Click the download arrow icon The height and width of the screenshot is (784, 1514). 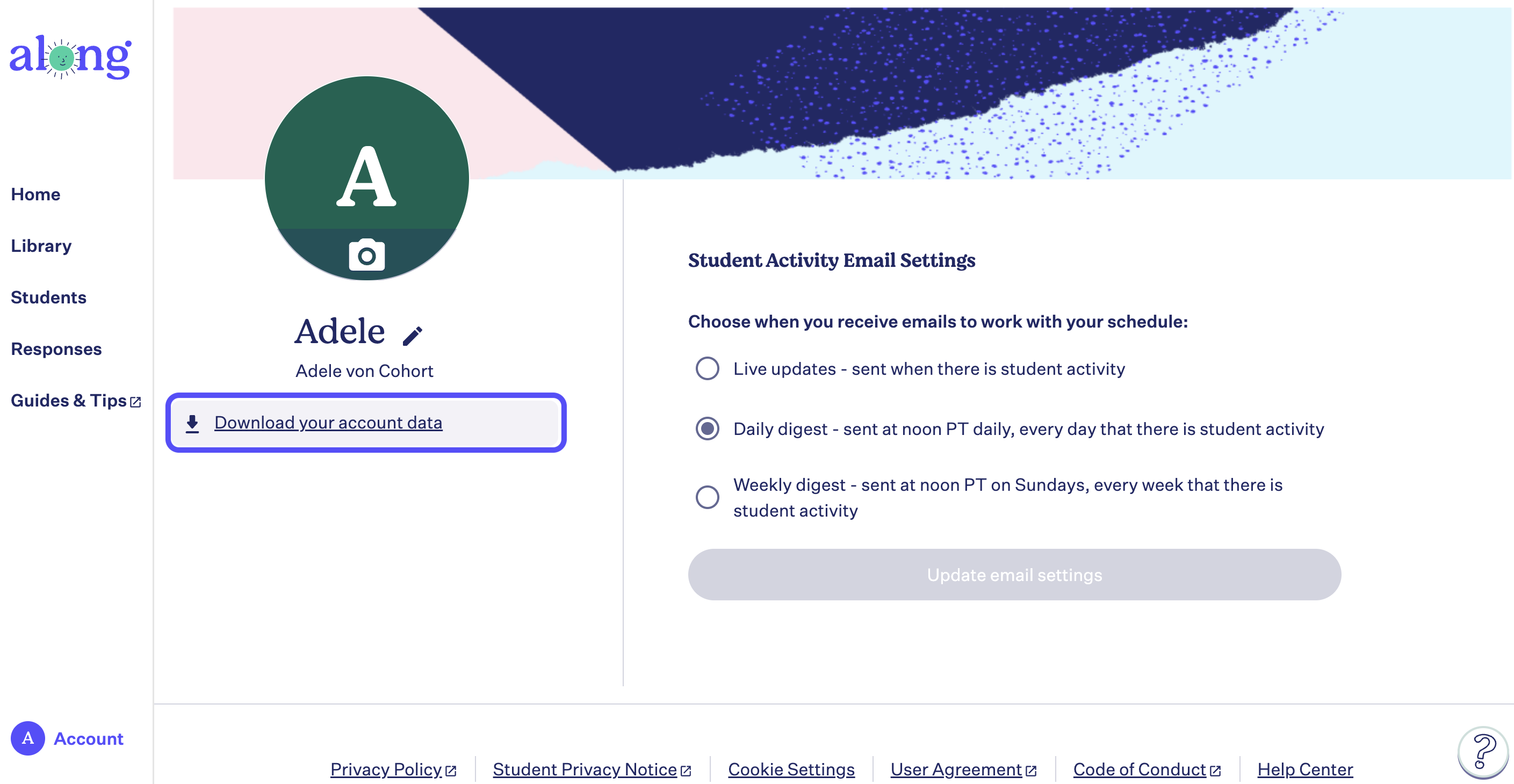click(x=192, y=424)
